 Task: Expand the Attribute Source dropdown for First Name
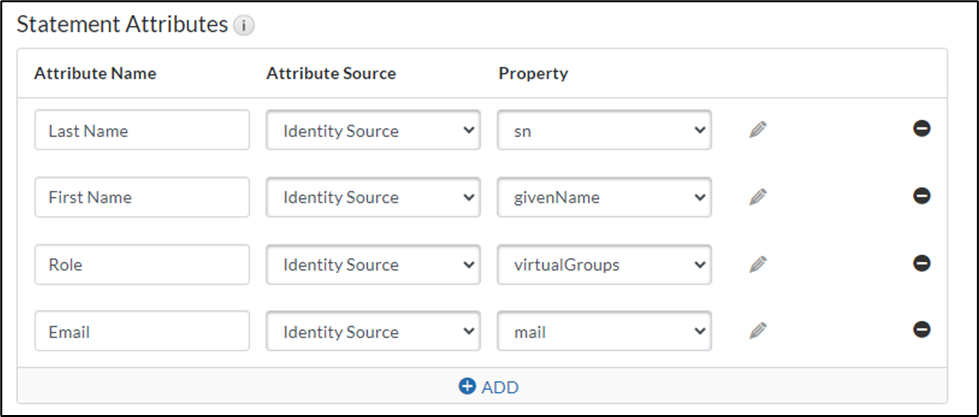tap(373, 197)
